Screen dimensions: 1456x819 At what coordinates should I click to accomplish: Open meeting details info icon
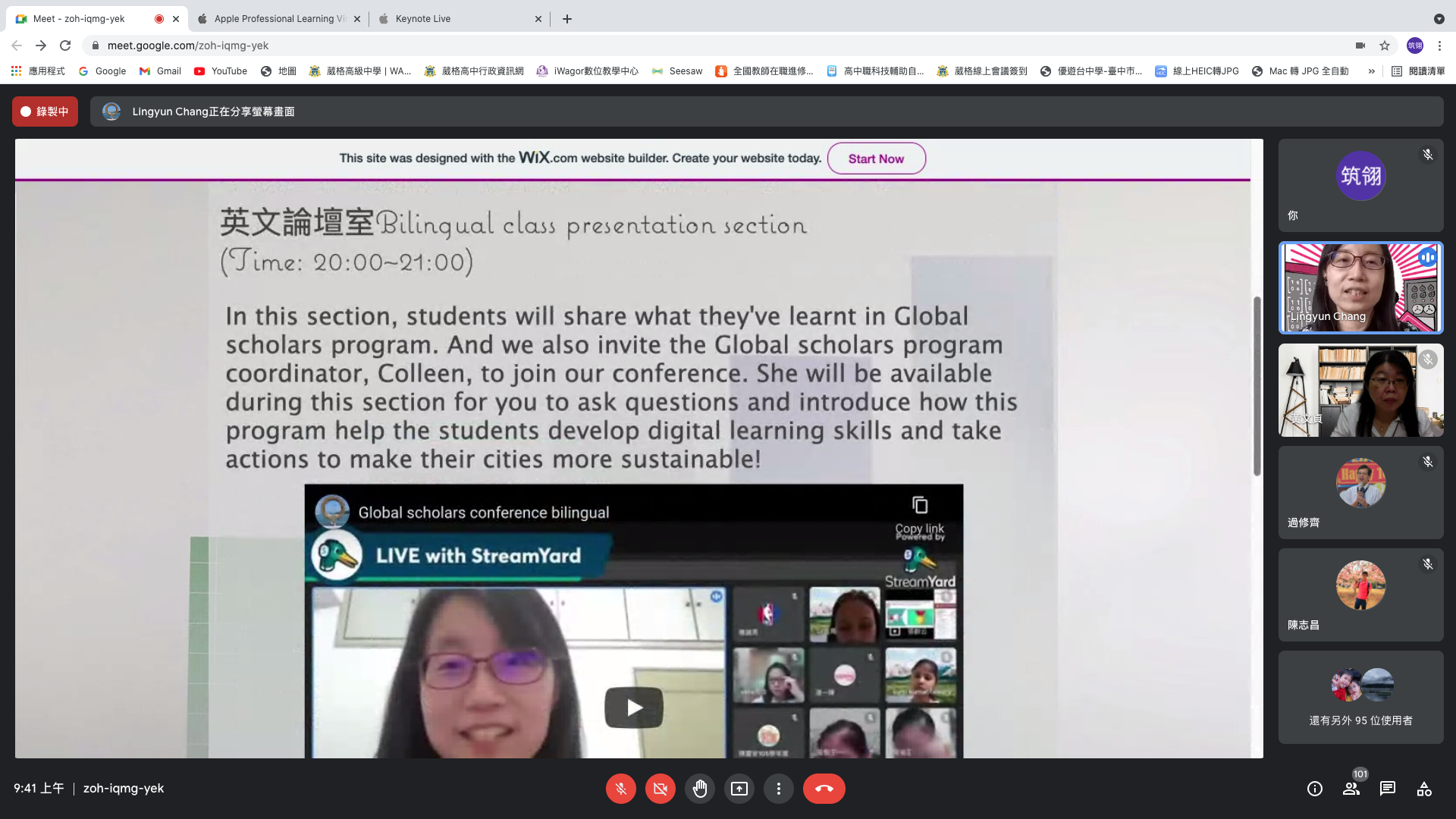[x=1314, y=789]
